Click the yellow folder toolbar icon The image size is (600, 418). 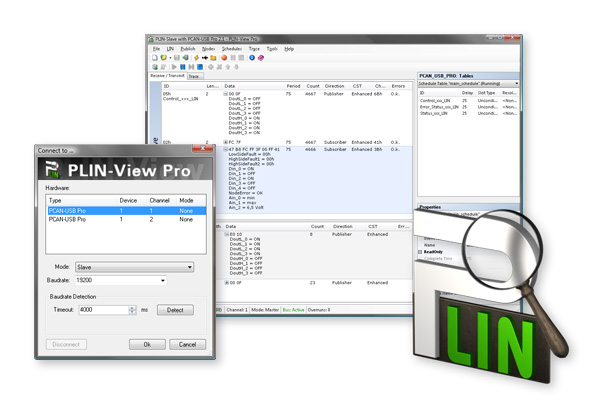pyautogui.click(x=213, y=58)
